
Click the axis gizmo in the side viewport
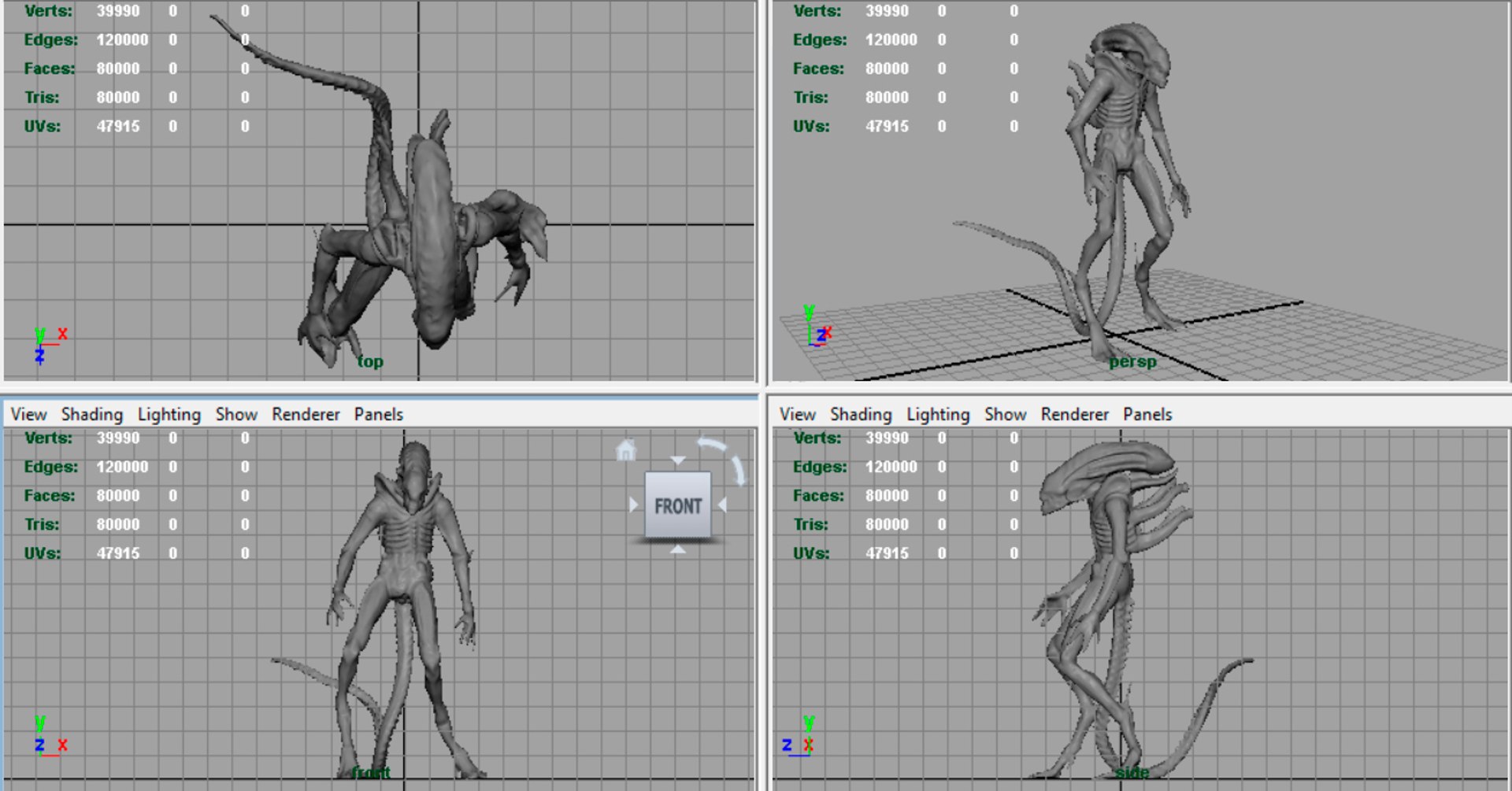pos(799,737)
